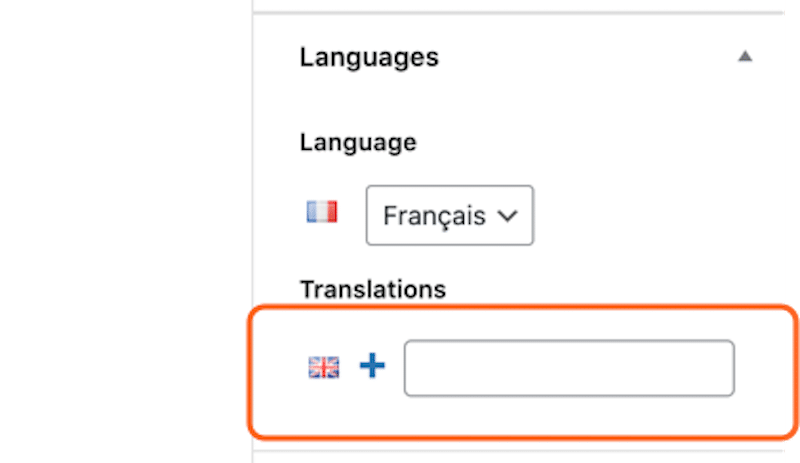Click the French flag icon beside the language selector
The width and height of the screenshot is (800, 463).
coord(322,211)
